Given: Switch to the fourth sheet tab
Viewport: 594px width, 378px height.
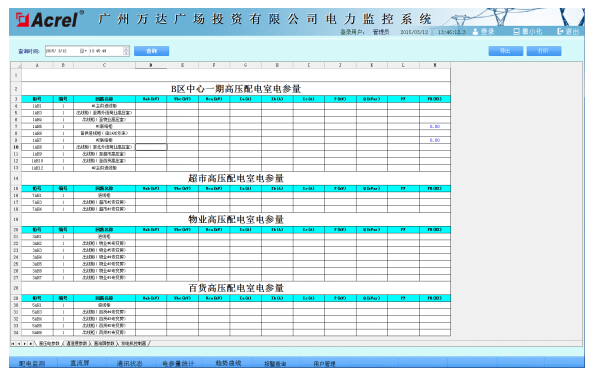Looking at the screenshot, I should pos(133,344).
